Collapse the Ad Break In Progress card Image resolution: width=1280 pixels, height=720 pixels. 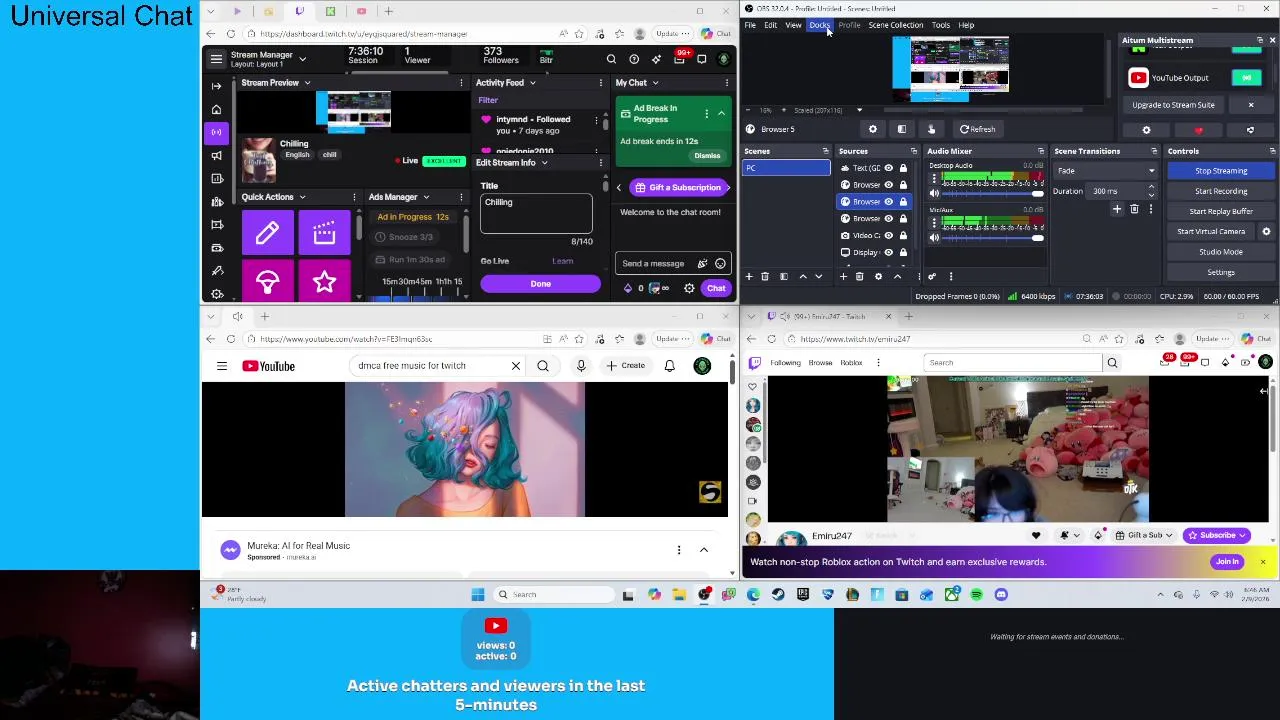(721, 114)
